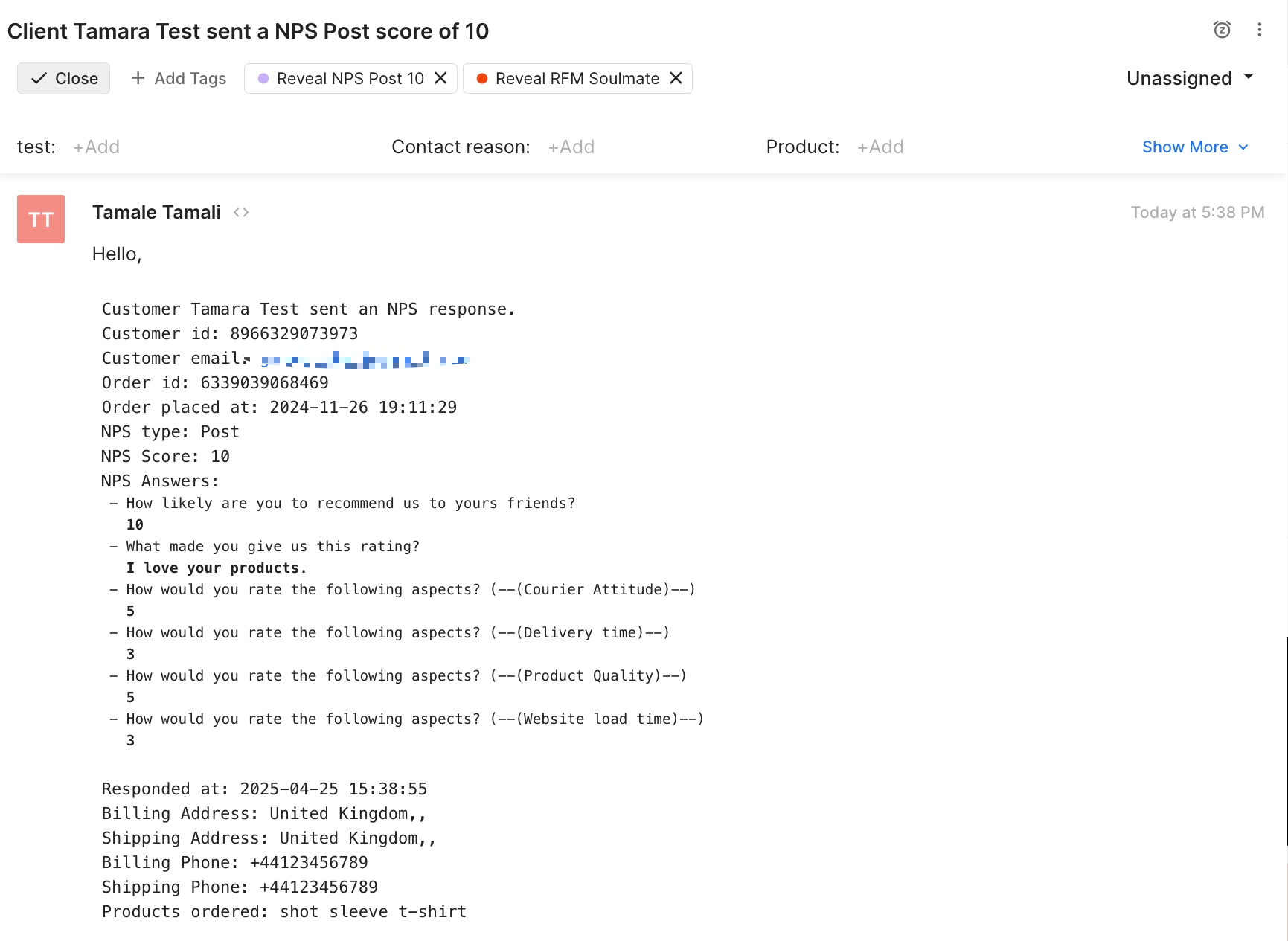Expand fields with Show More
This screenshot has height=941, width=1288.
coord(1195,147)
